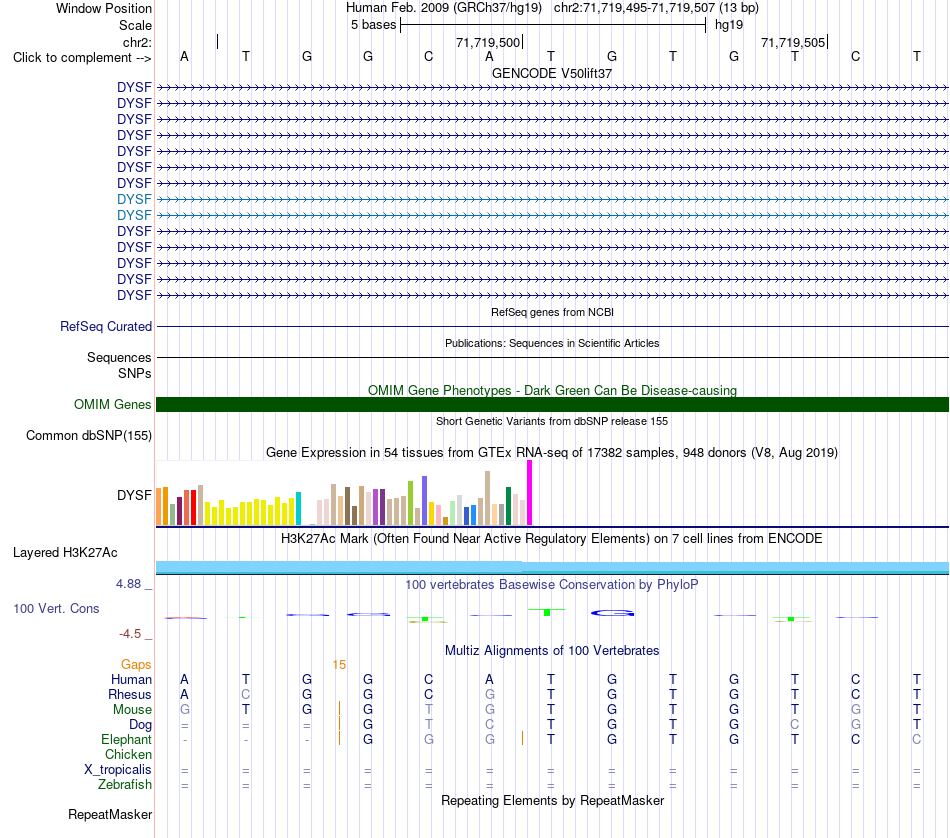The image size is (950, 838).
Task: Click the magenta bar in GTEx expression chart
Action: pyautogui.click(x=530, y=493)
